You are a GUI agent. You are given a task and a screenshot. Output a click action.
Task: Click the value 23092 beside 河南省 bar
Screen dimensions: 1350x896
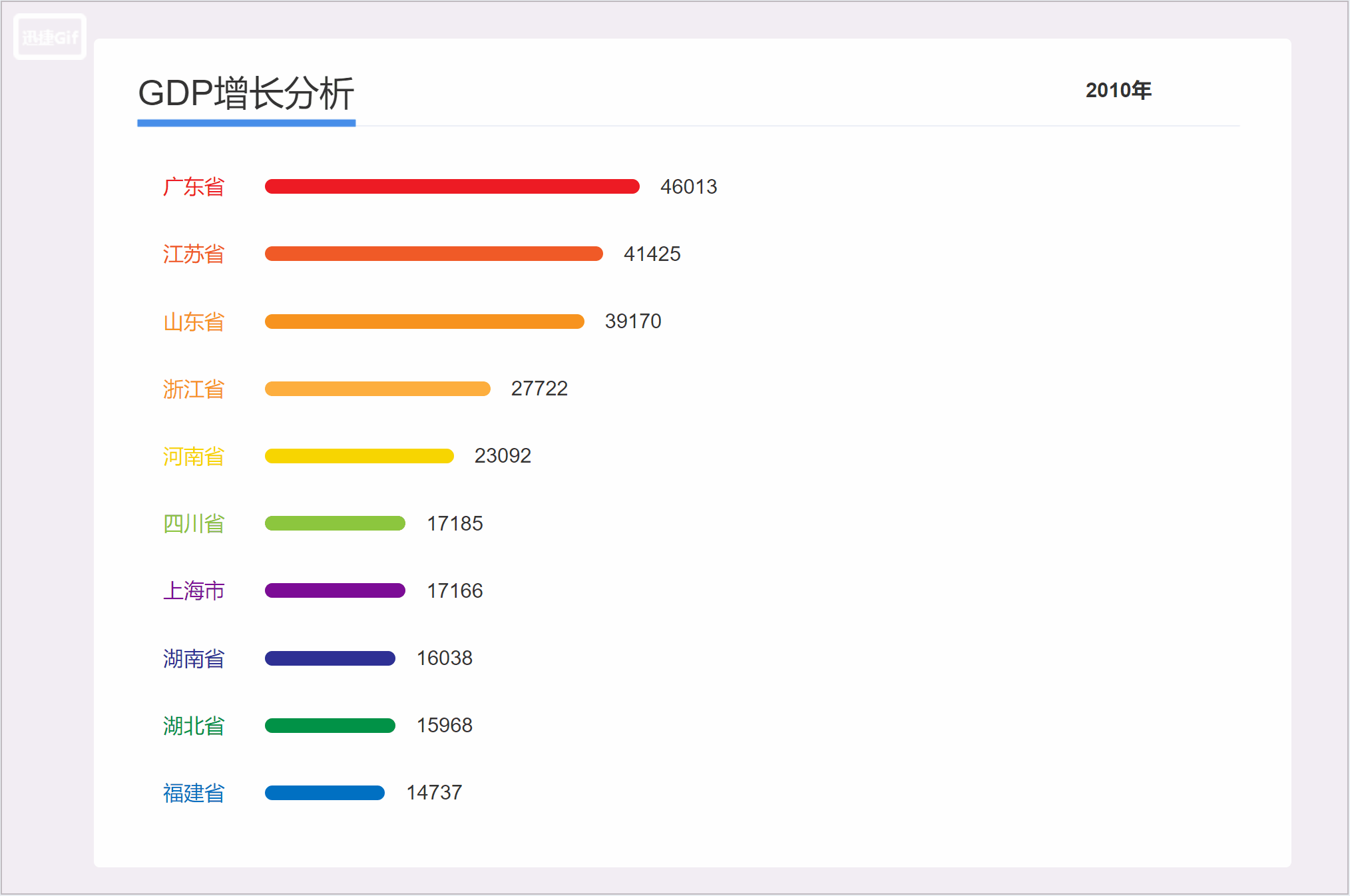503,456
